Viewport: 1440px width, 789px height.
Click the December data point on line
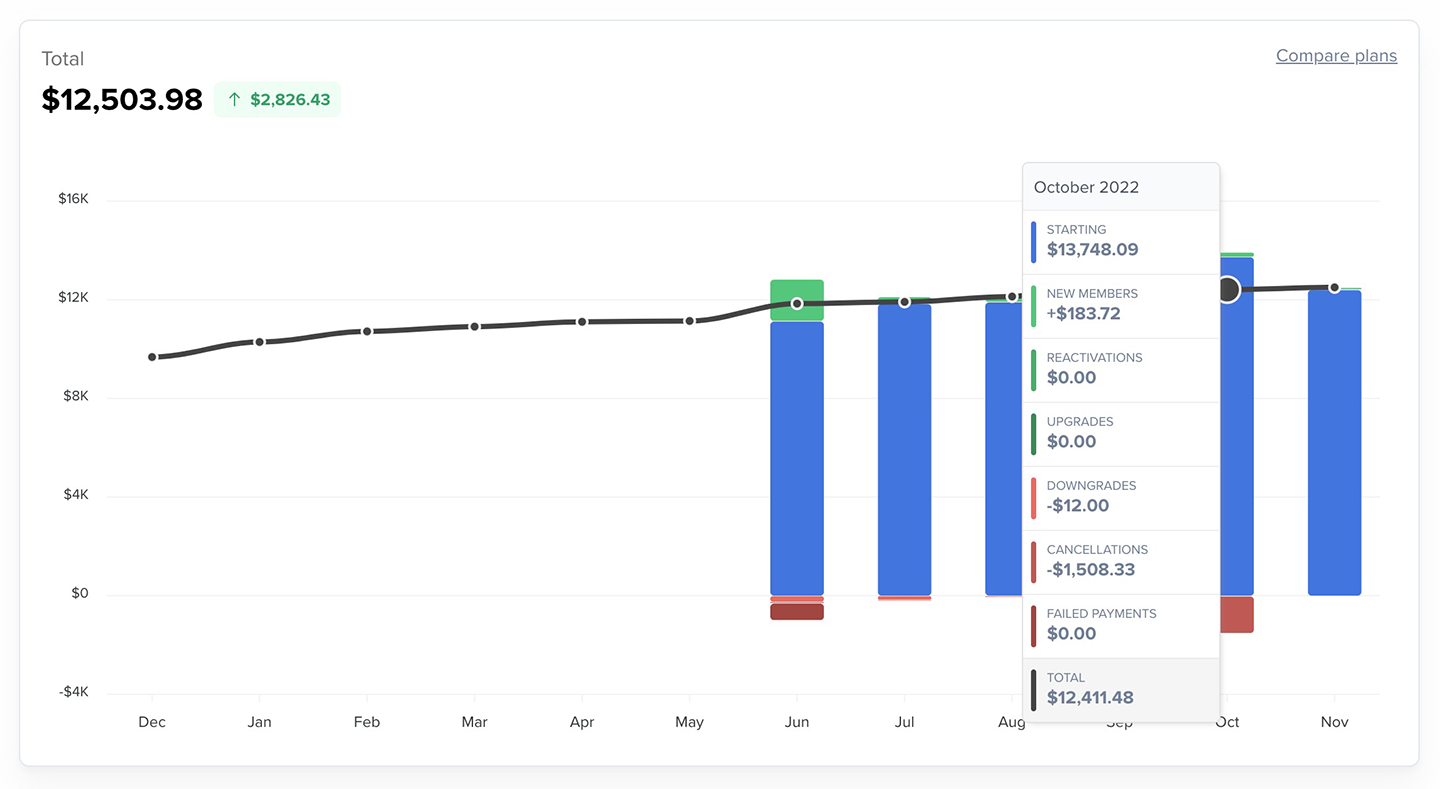152,357
